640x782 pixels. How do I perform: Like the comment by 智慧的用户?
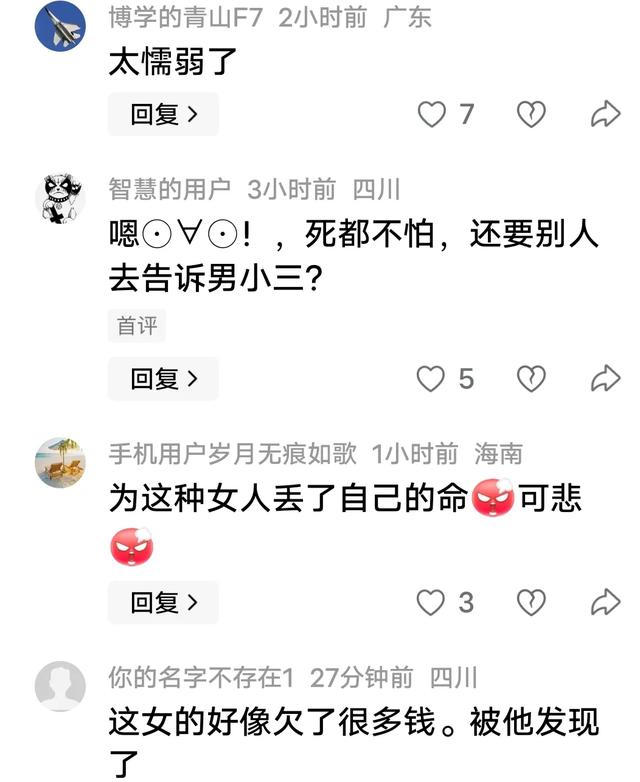click(430, 379)
